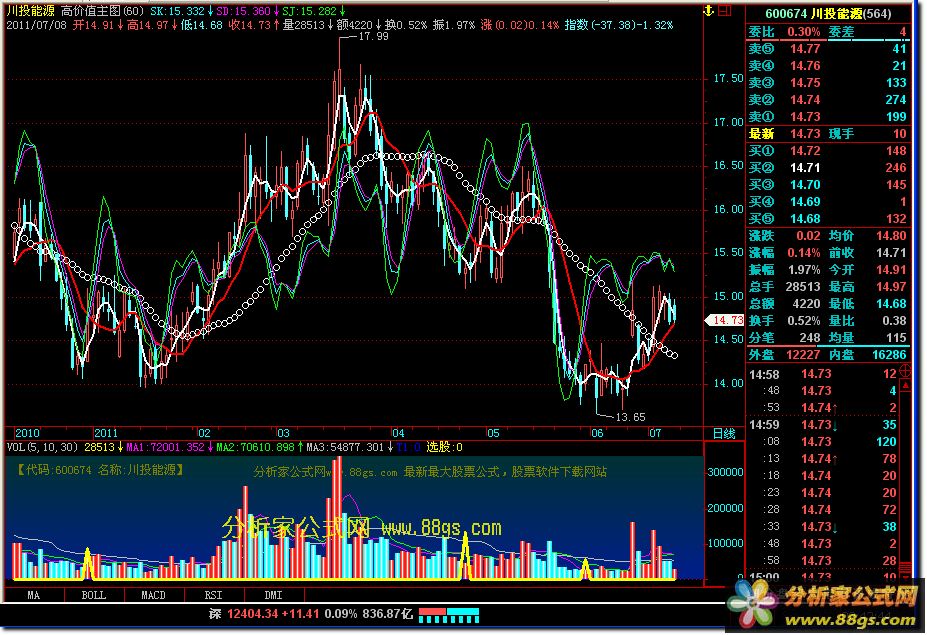Select the SK:15.332 indicator value
Screen dimensions: 927x635
pos(177,11)
